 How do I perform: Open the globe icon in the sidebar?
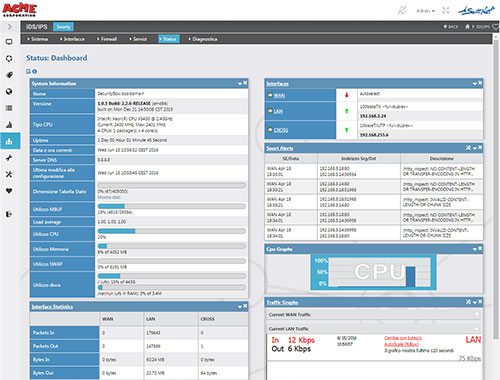tap(9, 91)
